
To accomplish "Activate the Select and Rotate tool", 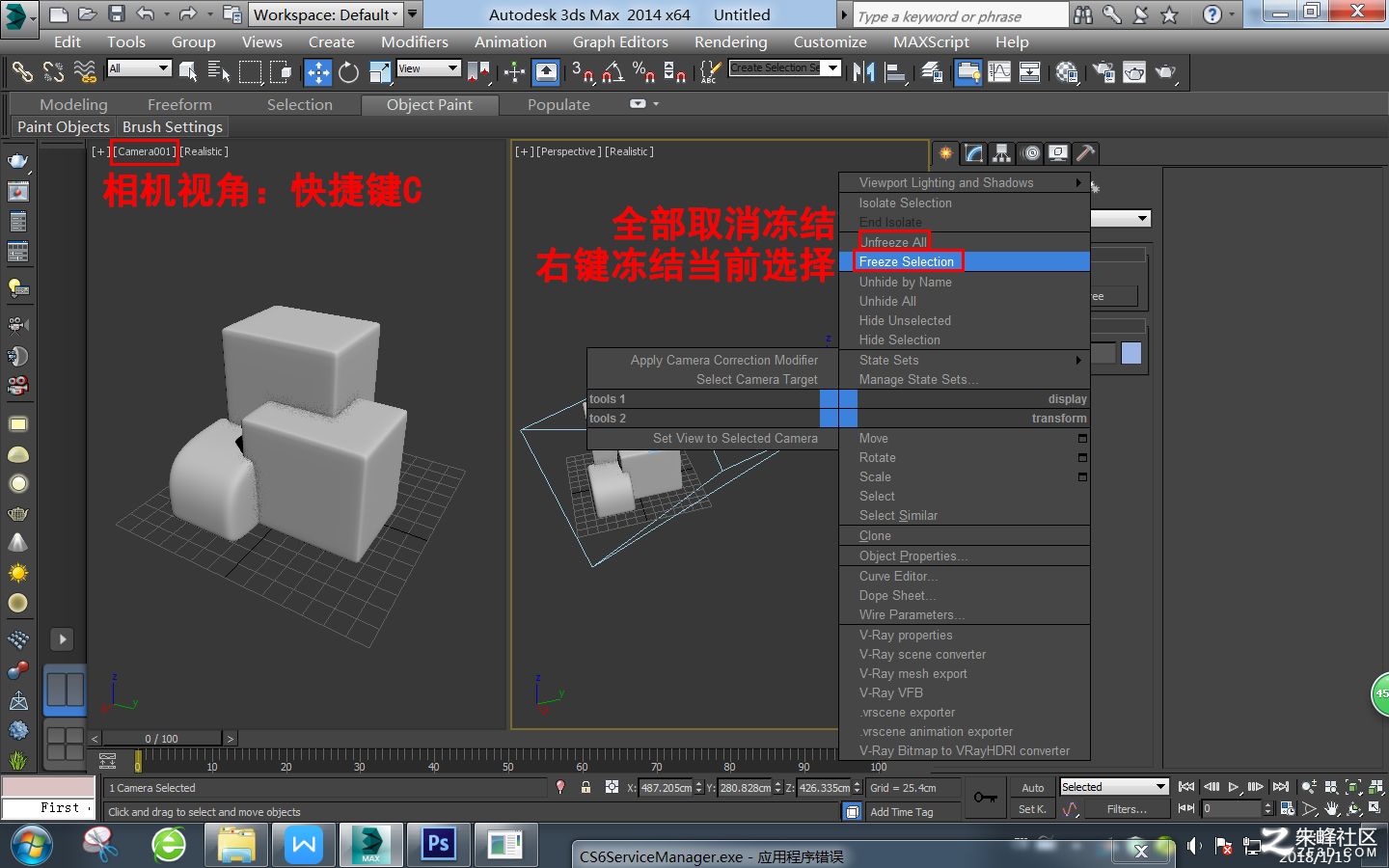I will tap(348, 72).
